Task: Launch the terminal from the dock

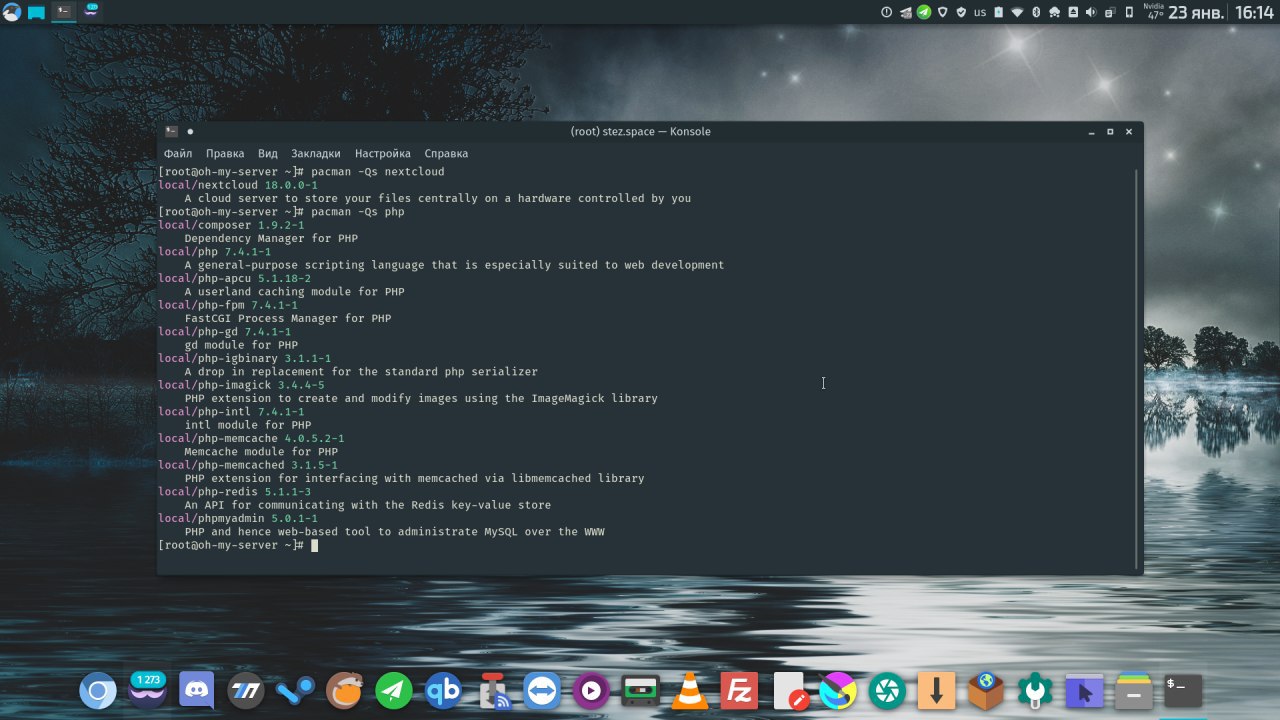Action: 1183,691
